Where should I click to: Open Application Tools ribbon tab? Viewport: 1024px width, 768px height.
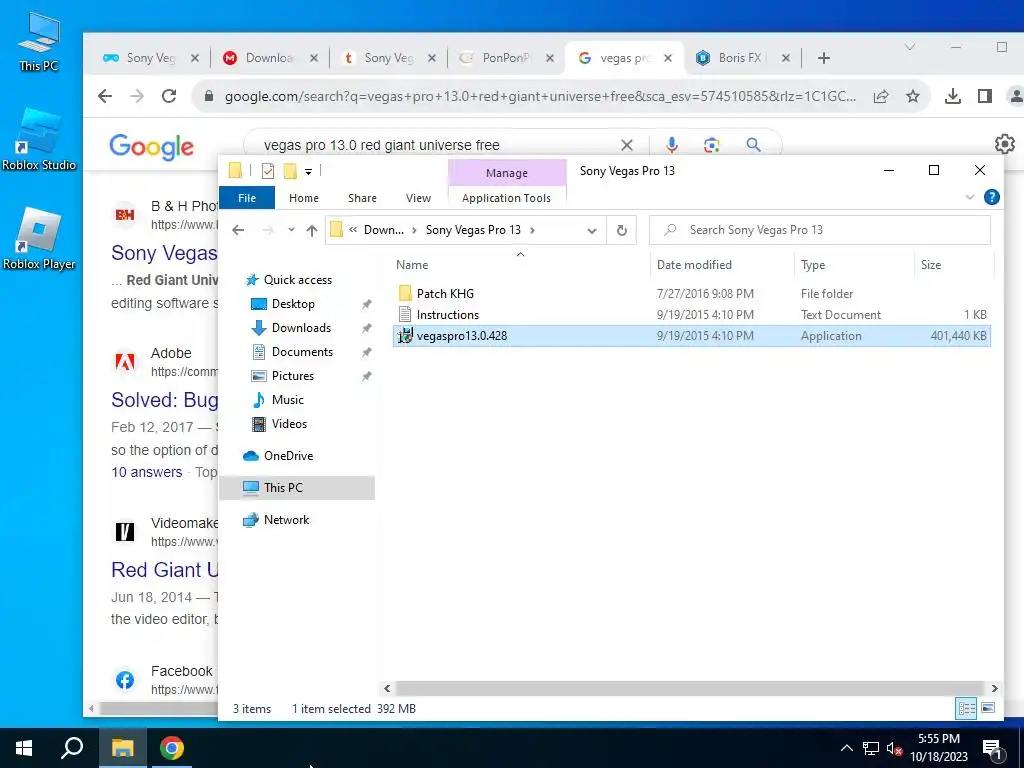pos(506,198)
